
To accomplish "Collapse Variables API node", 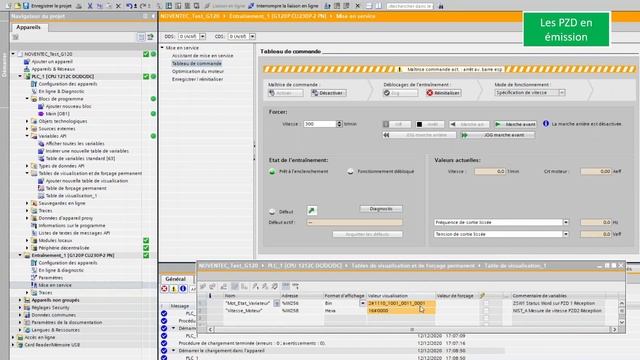I will point(27,136).
